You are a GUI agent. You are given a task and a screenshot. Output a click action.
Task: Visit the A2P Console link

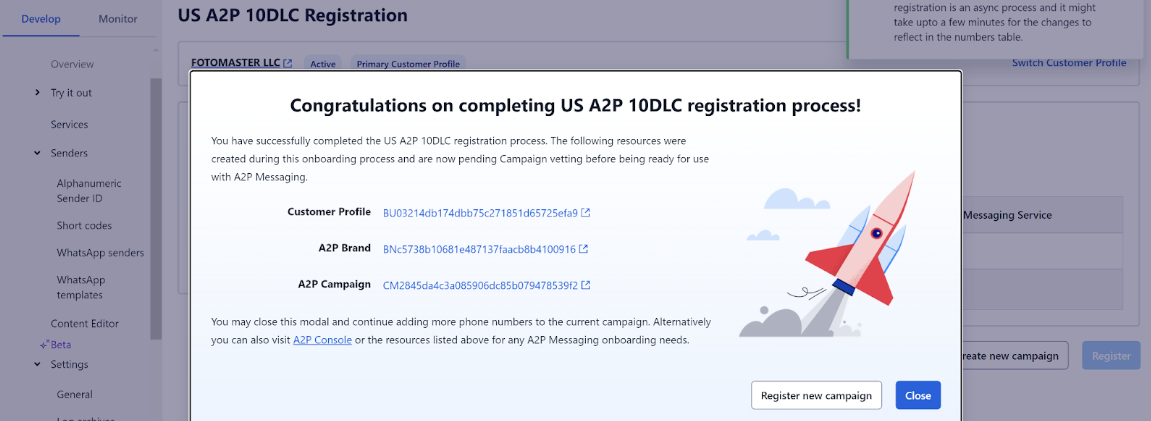pyautogui.click(x=322, y=340)
